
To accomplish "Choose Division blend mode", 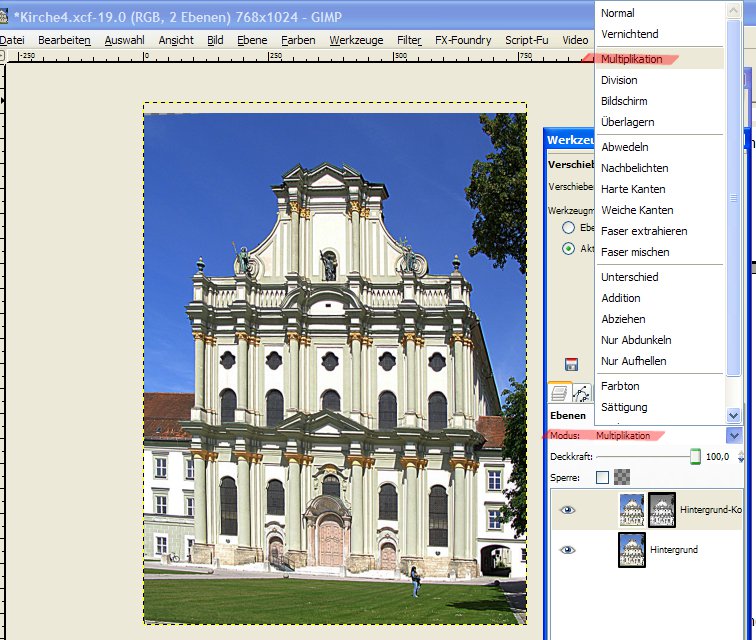I will point(619,80).
